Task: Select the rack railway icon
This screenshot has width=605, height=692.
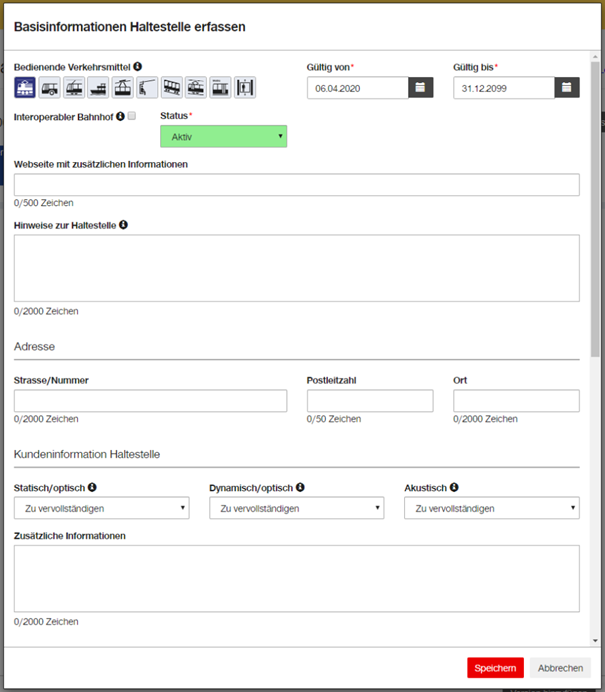Action: 196,87
